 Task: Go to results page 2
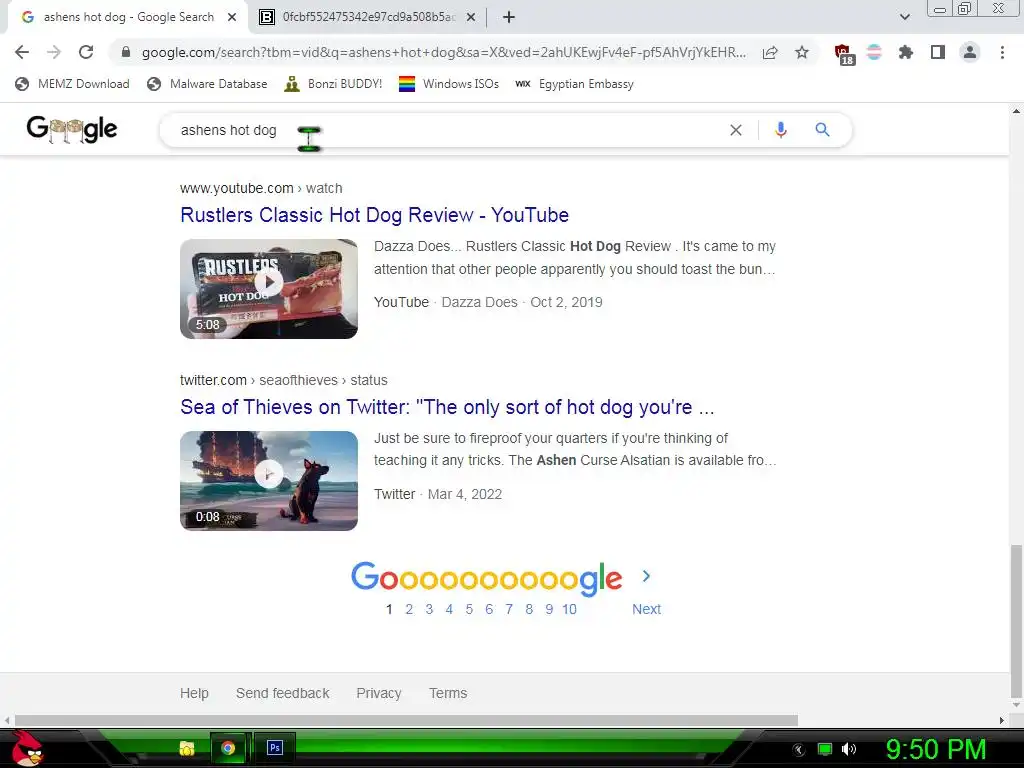[x=409, y=609]
